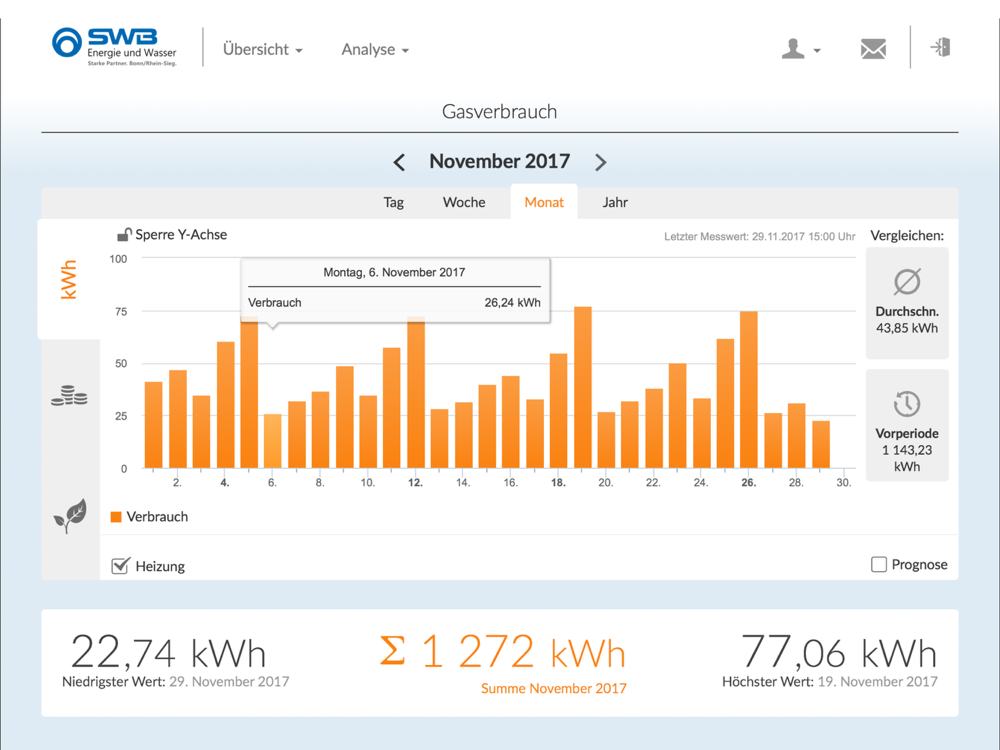Click the logout door icon
The width and height of the screenshot is (1000, 750).
(x=940, y=47)
